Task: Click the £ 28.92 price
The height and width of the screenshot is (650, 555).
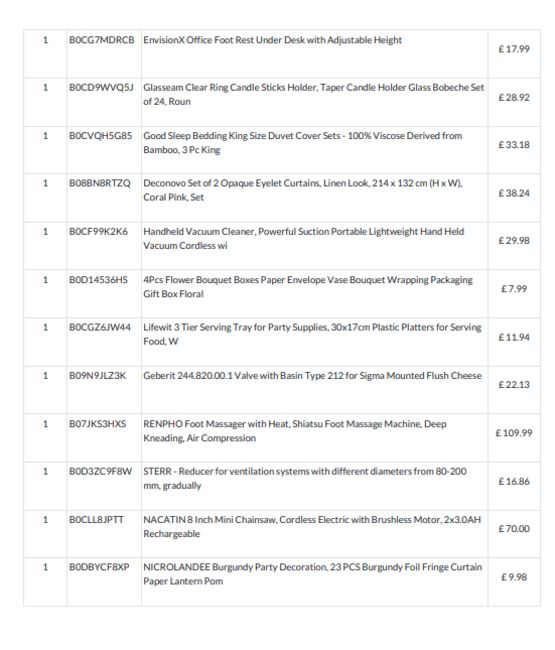Action: [514, 97]
